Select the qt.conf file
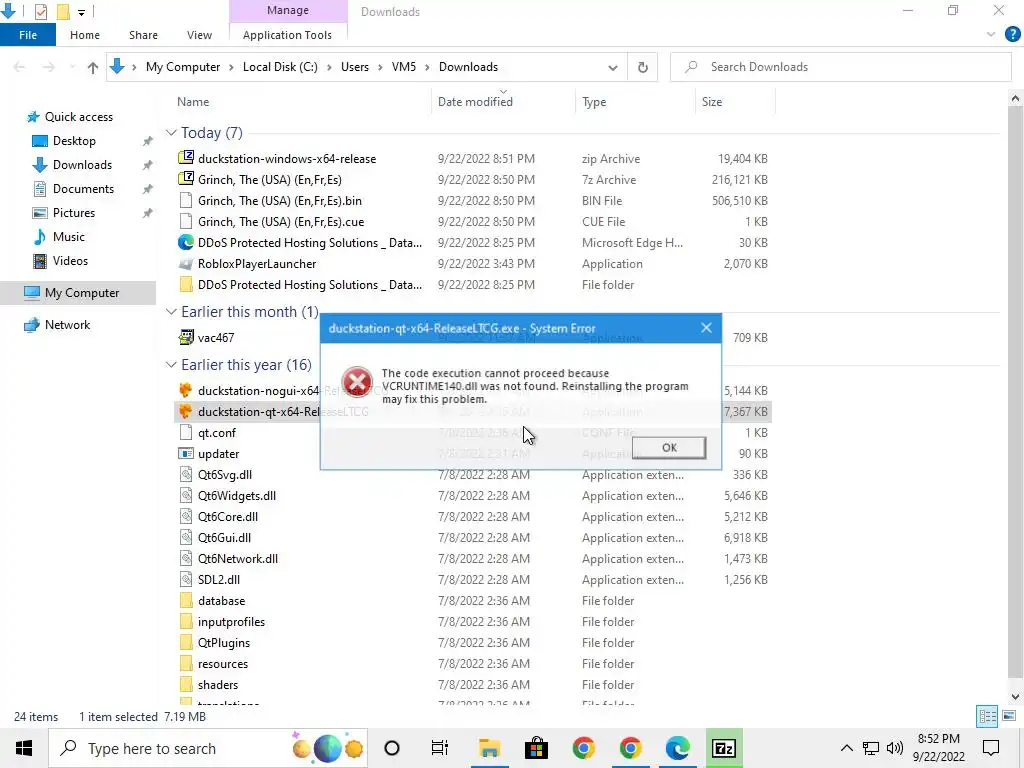This screenshot has height=768, width=1024. 217,432
